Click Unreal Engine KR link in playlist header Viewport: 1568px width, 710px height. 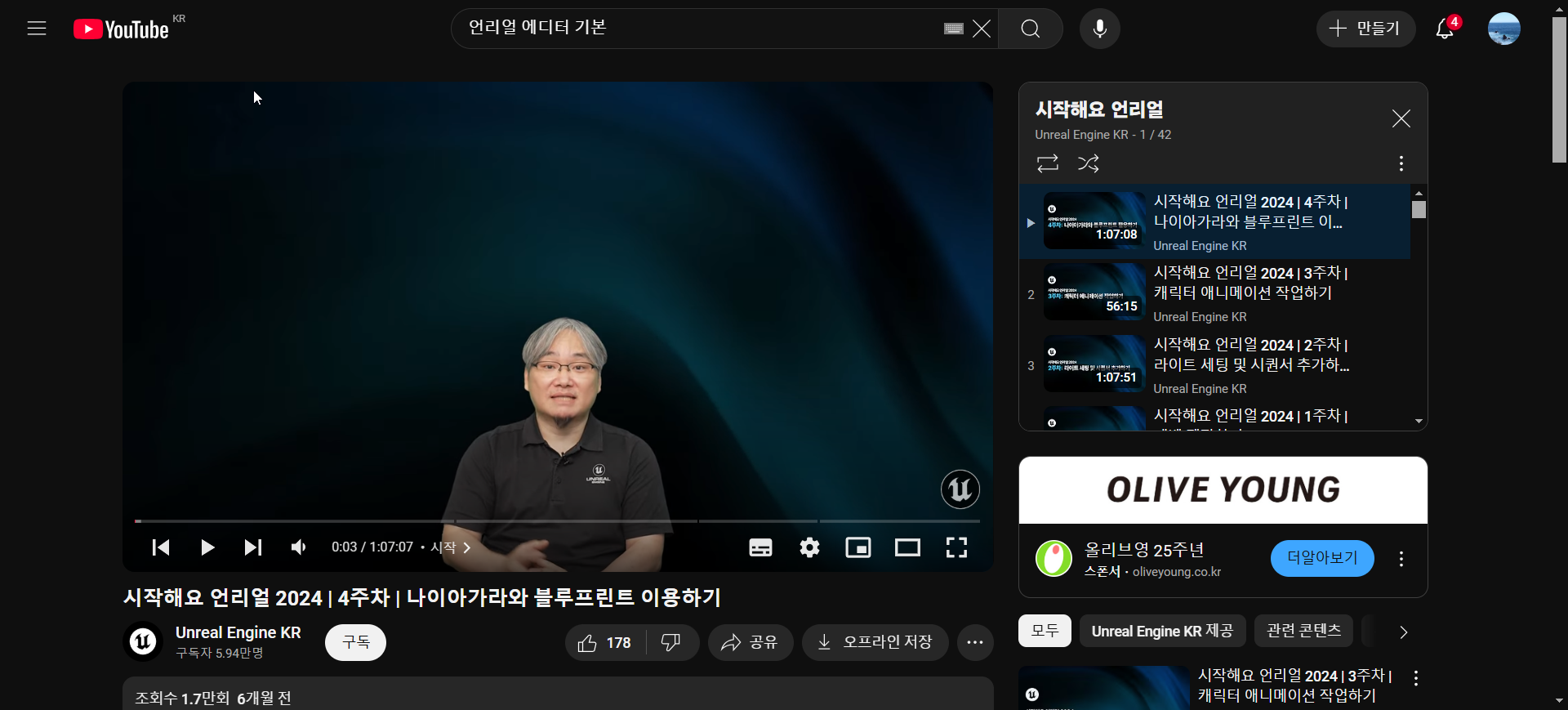1081,135
